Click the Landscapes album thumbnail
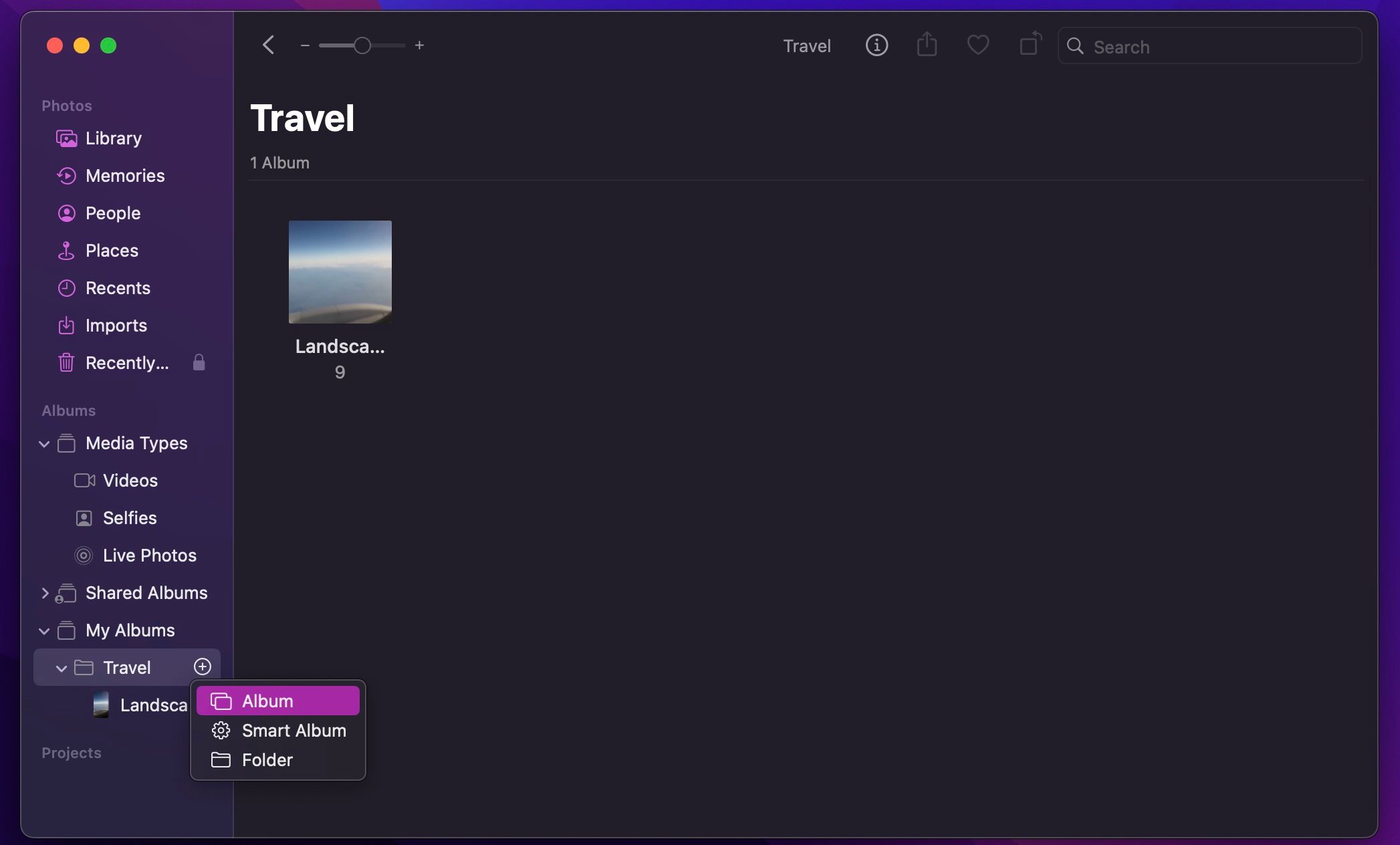The height and width of the screenshot is (845, 1400). point(339,271)
